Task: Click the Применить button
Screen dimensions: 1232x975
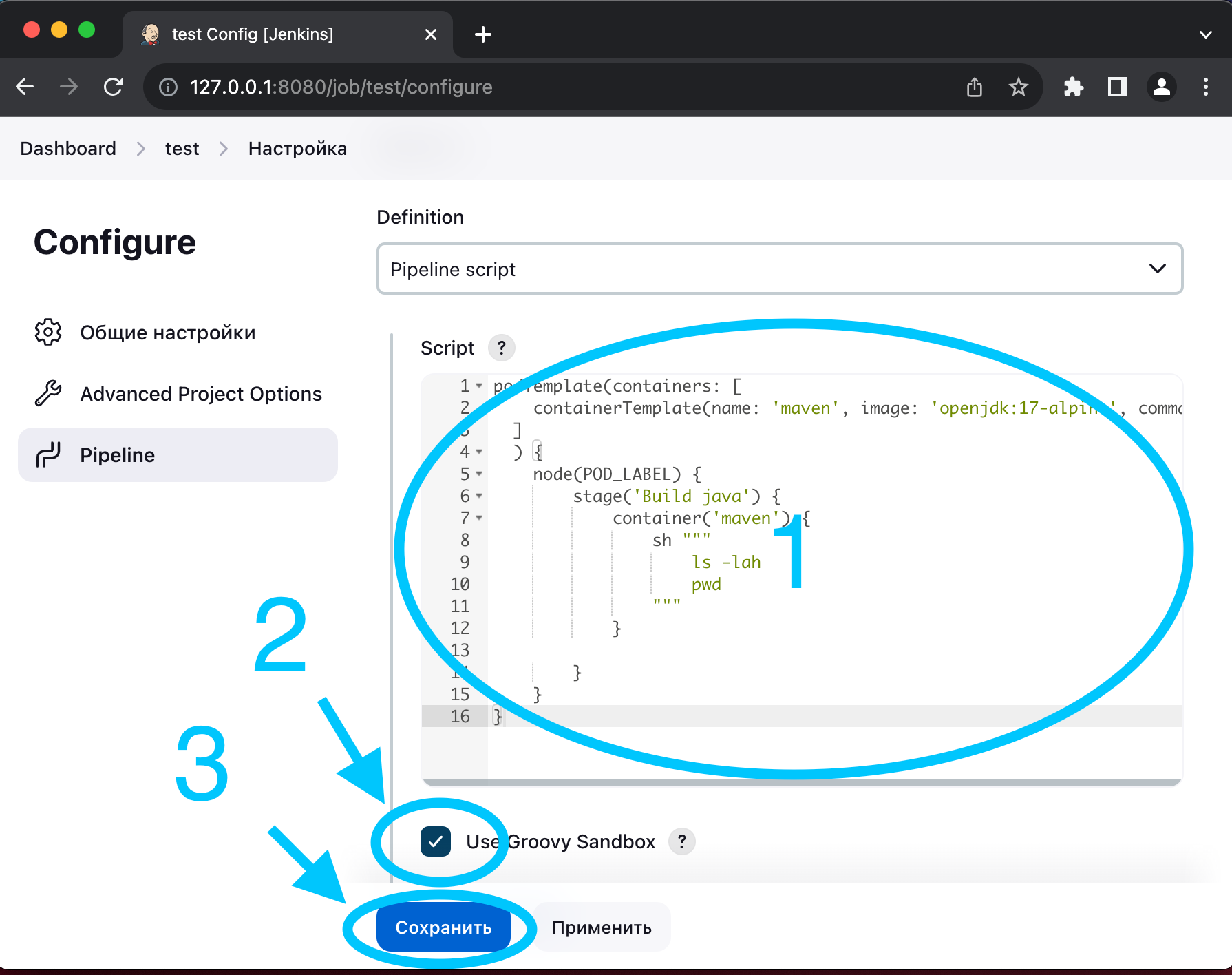Action: click(602, 927)
